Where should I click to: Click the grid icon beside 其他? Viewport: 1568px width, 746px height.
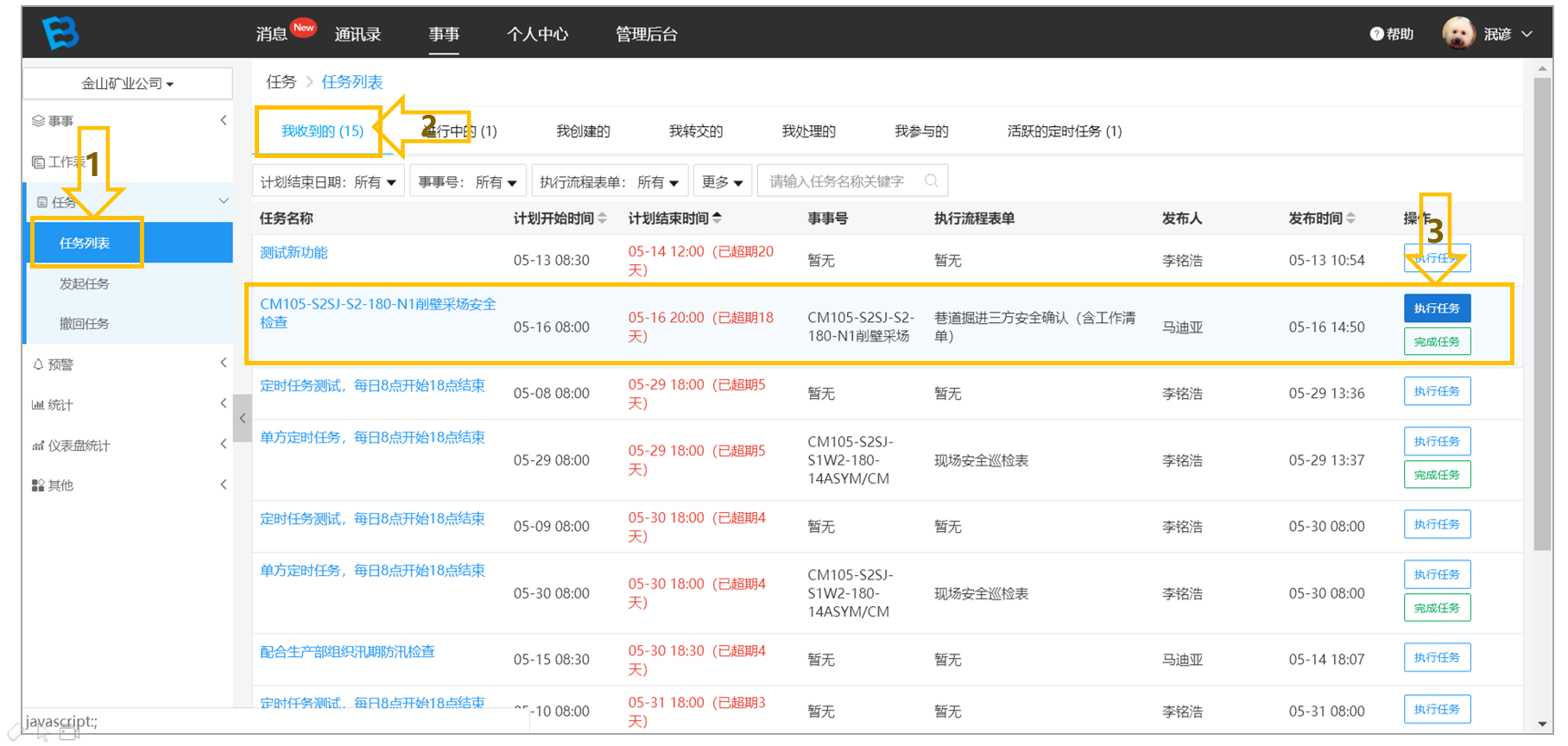38,485
